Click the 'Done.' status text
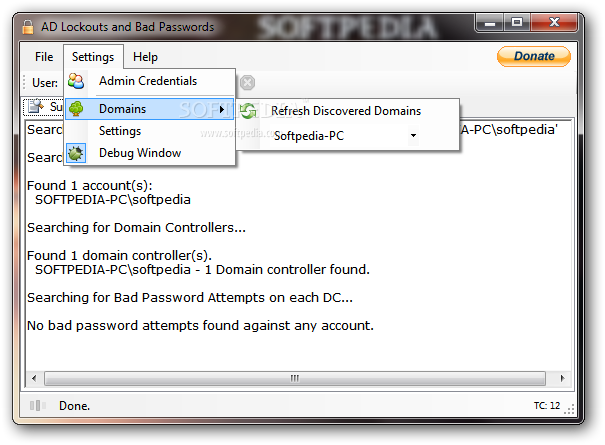The width and height of the screenshot is (605, 445). coord(74,406)
